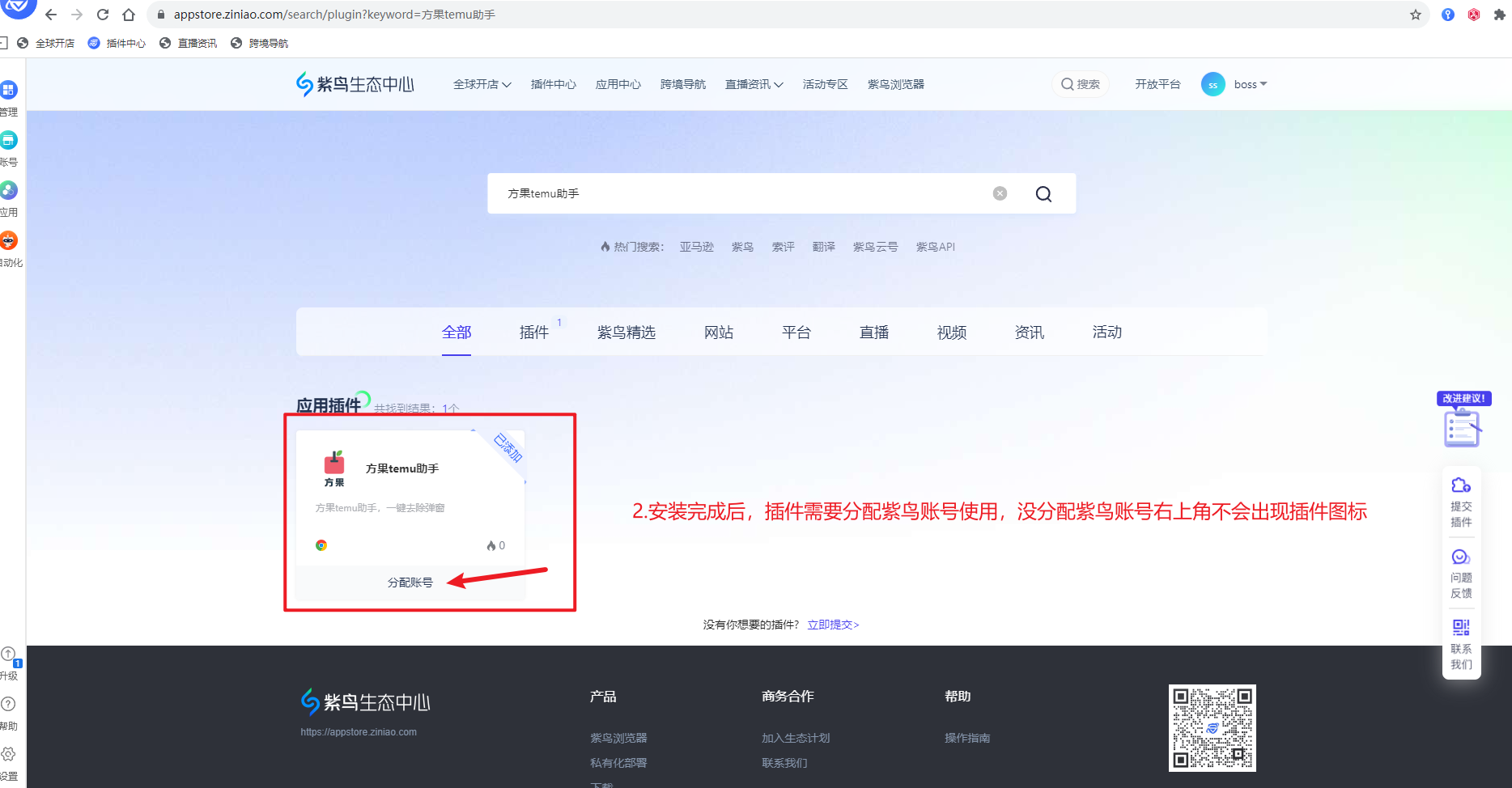Image resolution: width=1512 pixels, height=788 pixels.
Task: Click the footer link 私有化部署
Action: coord(618,763)
